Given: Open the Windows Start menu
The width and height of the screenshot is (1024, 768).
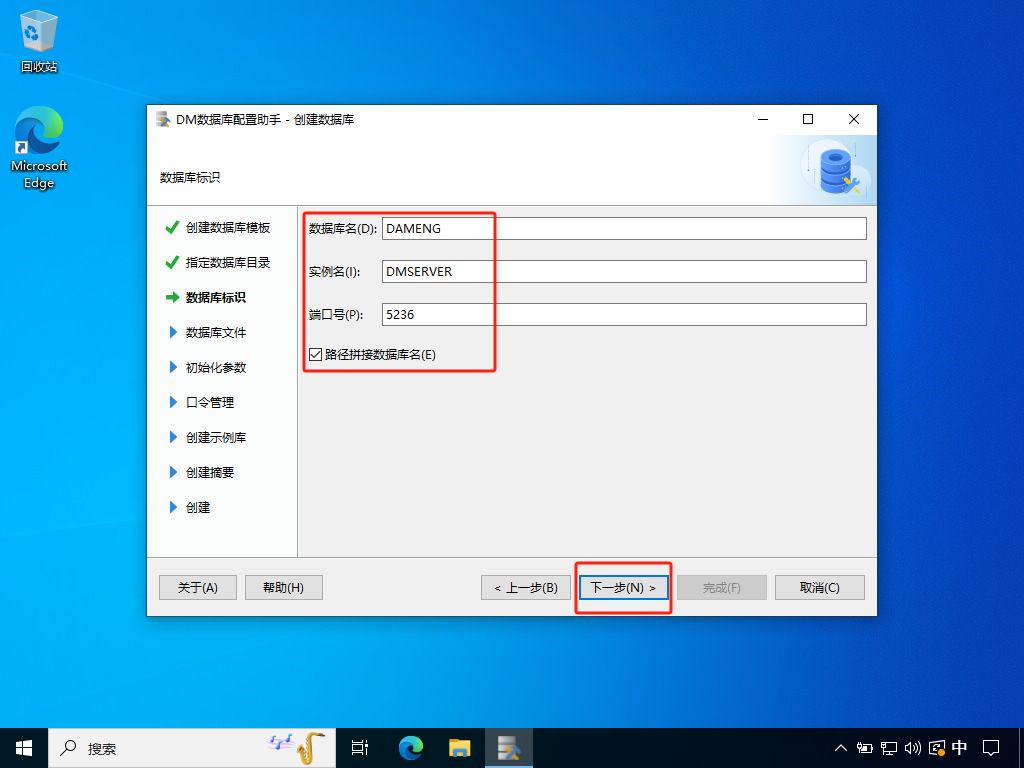Looking at the screenshot, I should point(24,748).
